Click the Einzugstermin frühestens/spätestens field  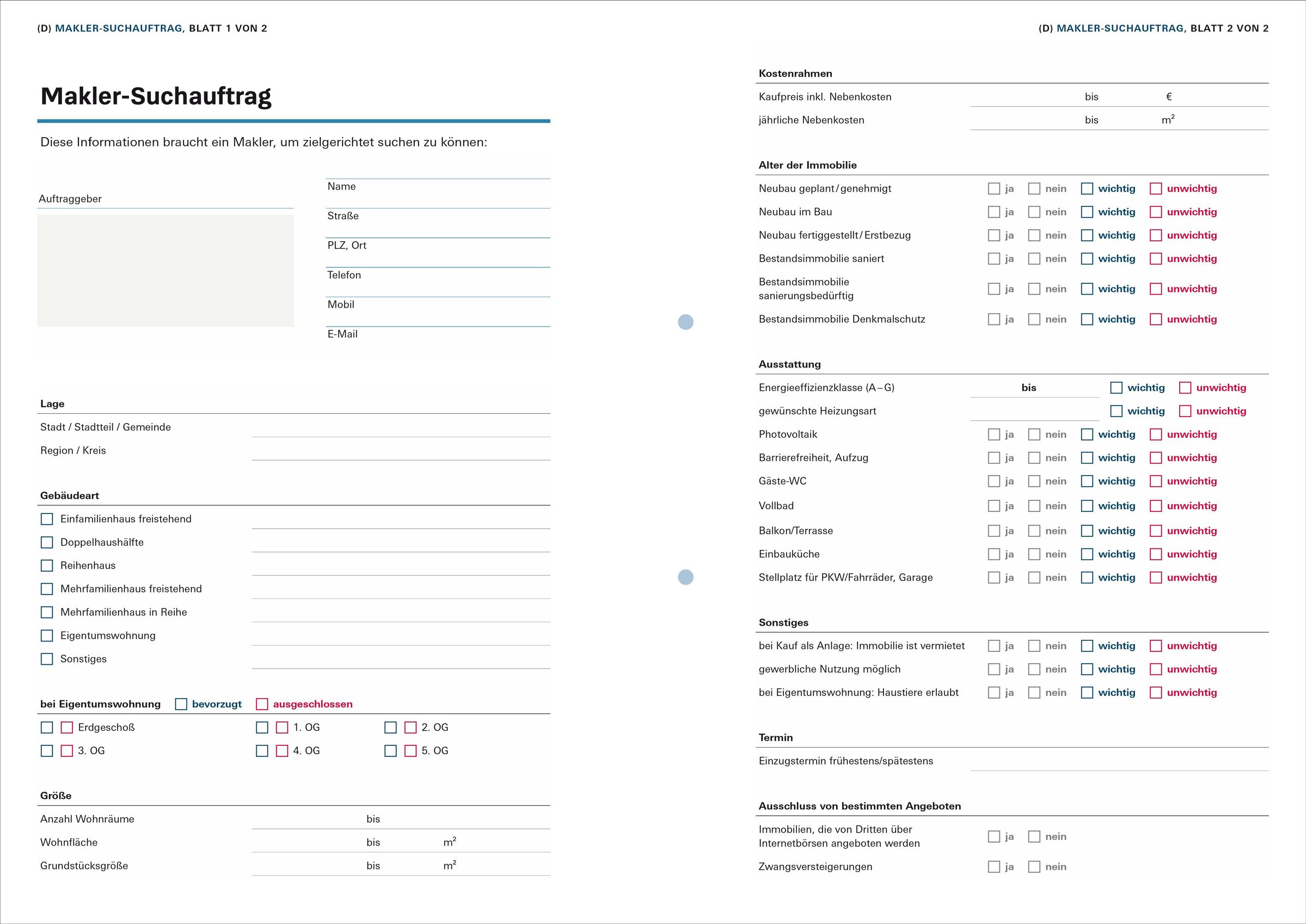tap(1119, 761)
